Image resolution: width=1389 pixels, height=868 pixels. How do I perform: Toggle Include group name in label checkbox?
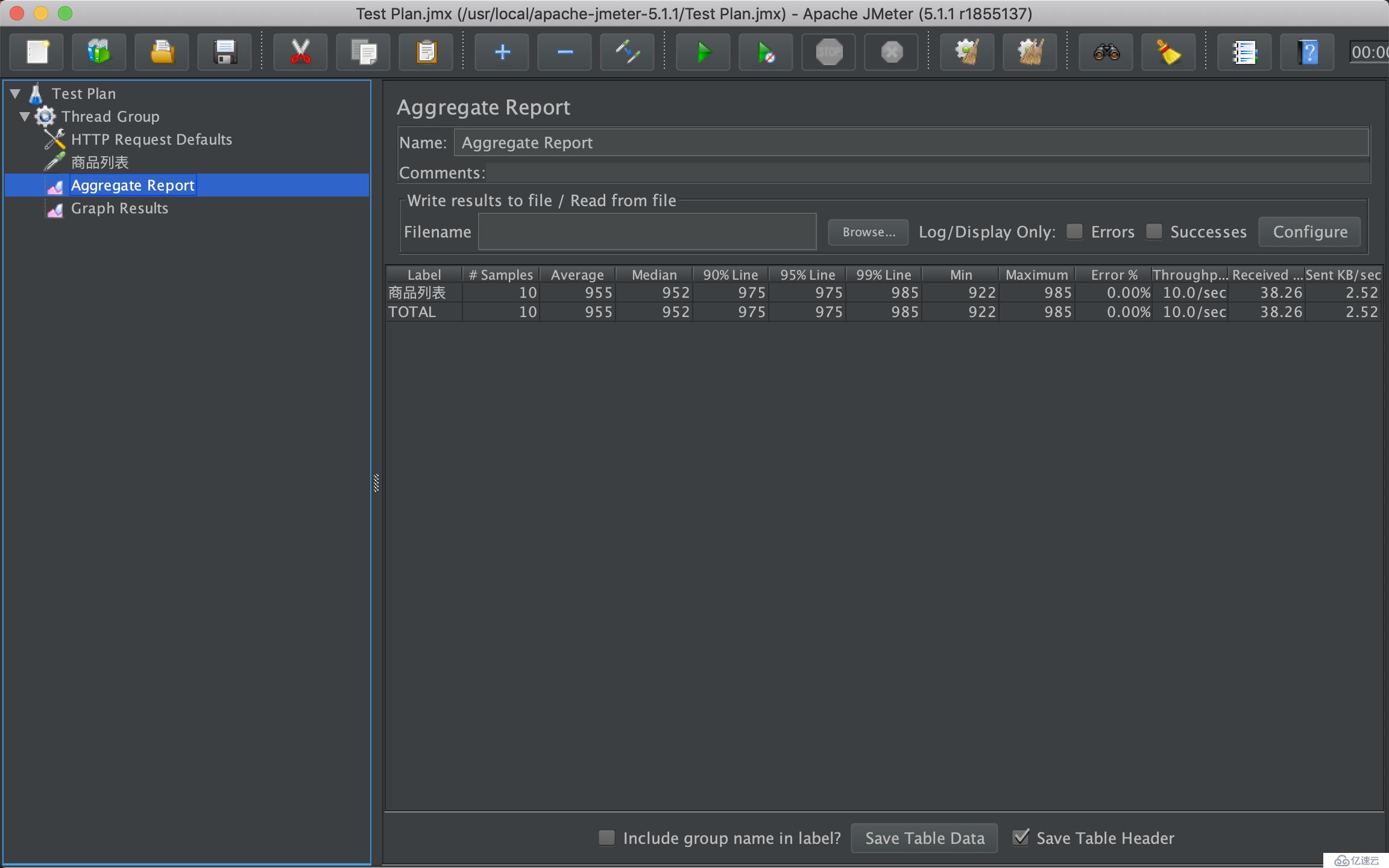coord(606,837)
